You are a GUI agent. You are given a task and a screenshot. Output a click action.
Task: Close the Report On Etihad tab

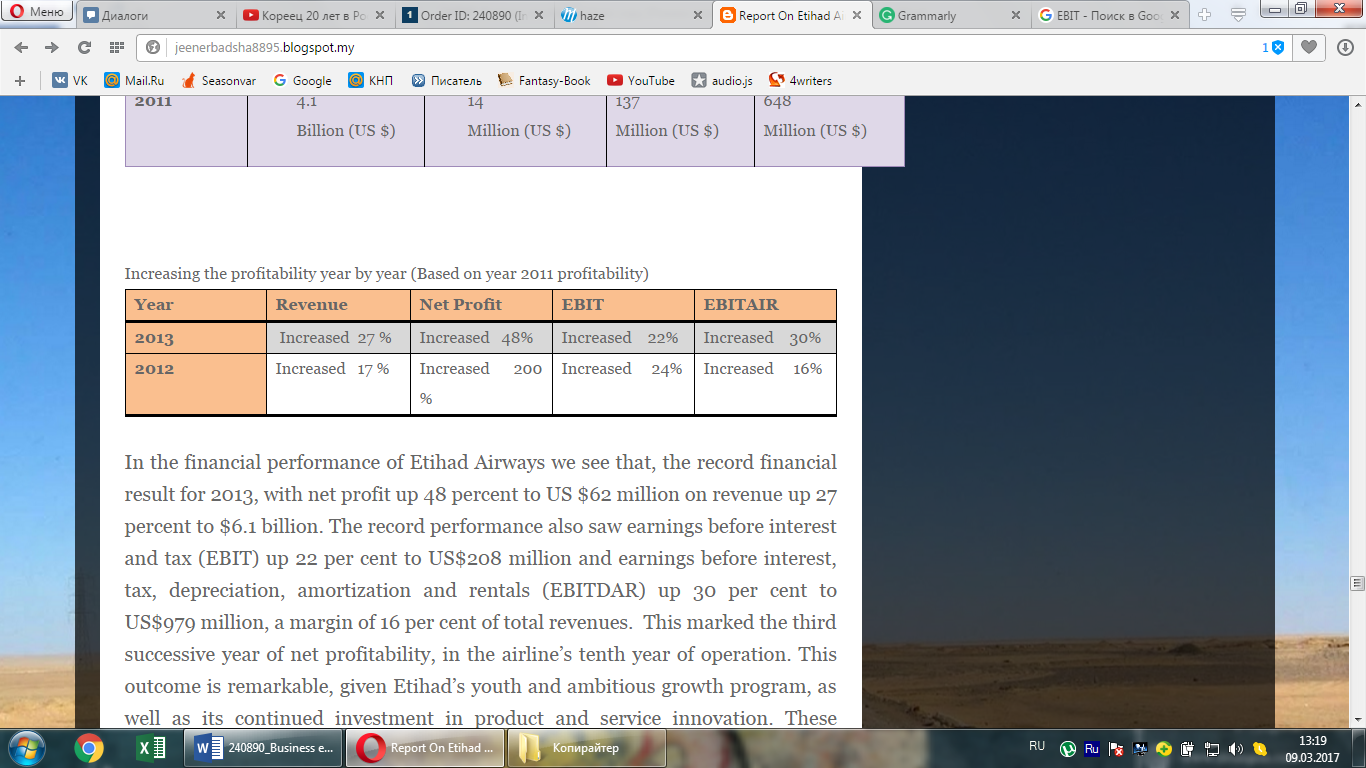point(857,16)
